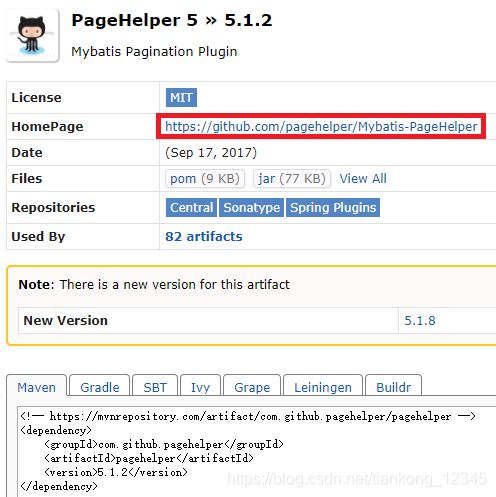The height and width of the screenshot is (497, 496).
Task: Click the HomePage row label
Action: pyautogui.click(x=47, y=127)
